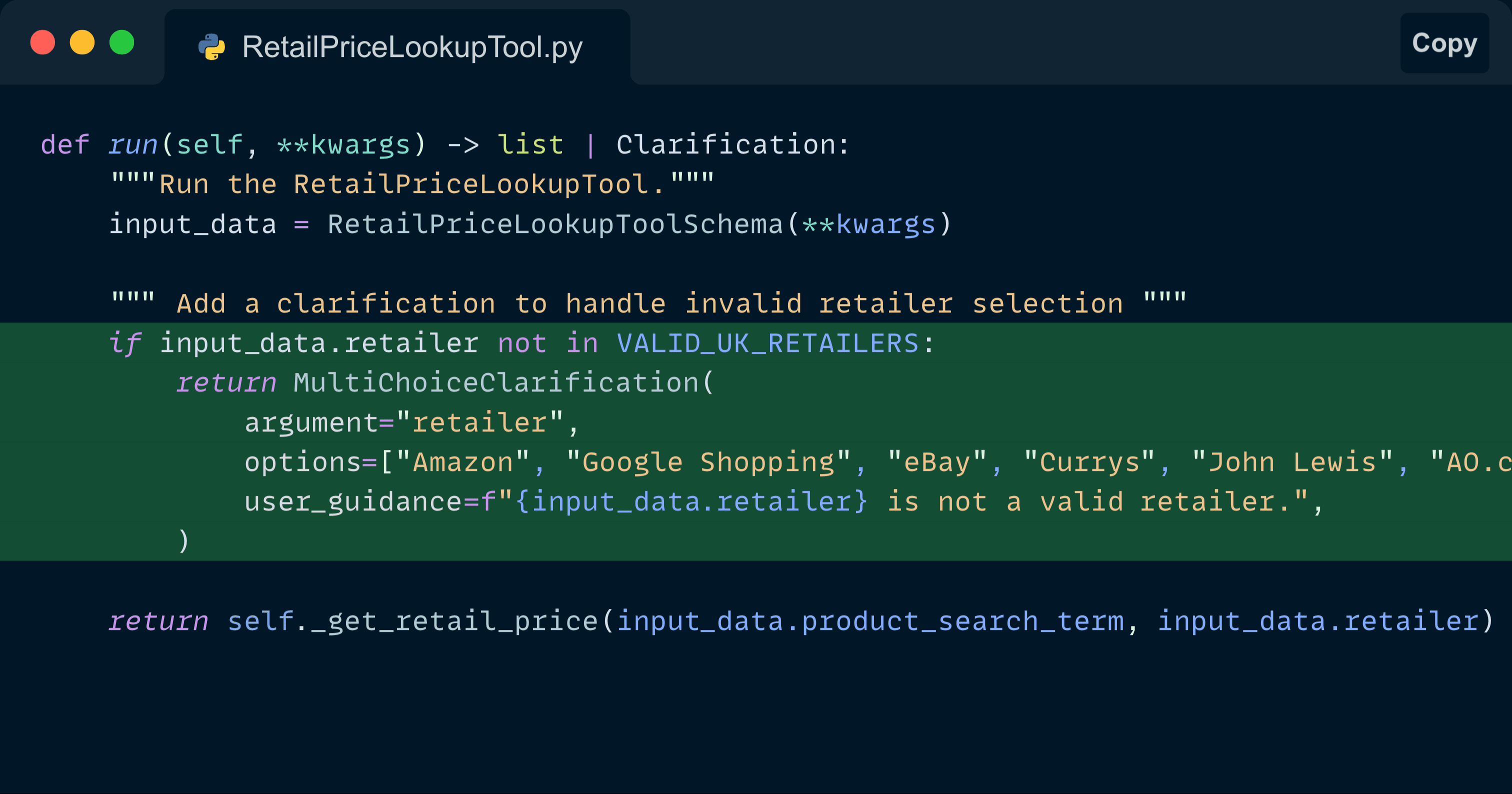Click the "eBay" option string
This screenshot has height=794, width=1512.
937,462
